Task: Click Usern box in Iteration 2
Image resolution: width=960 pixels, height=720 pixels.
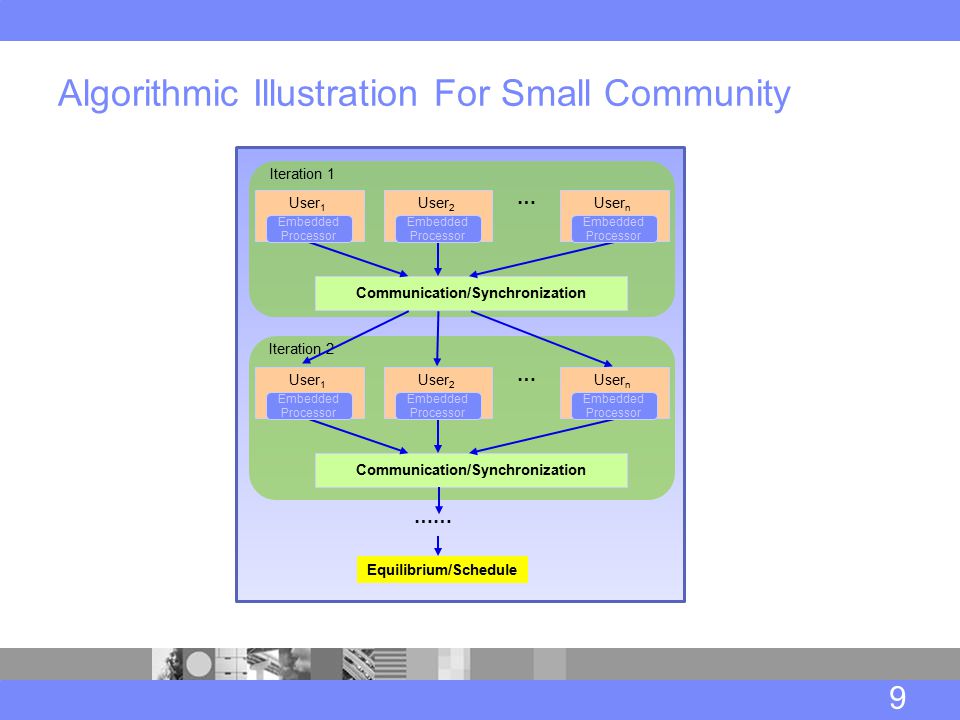Action: pos(615,393)
